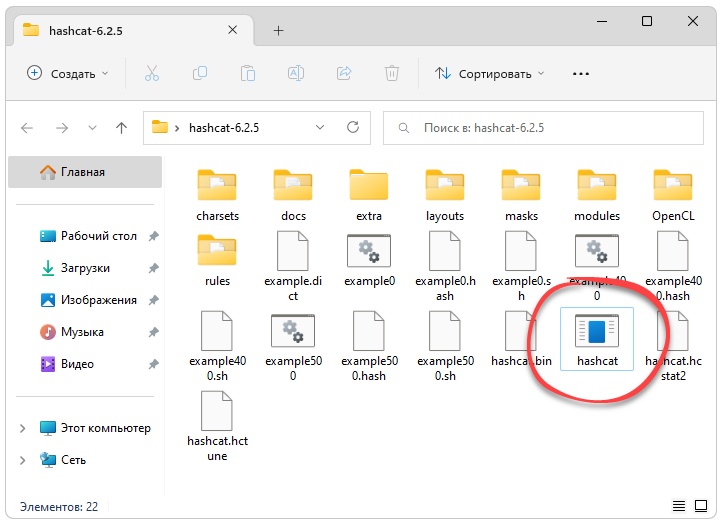Click the Copy icon in toolbar
Screen dimensions: 720x523
[200, 73]
